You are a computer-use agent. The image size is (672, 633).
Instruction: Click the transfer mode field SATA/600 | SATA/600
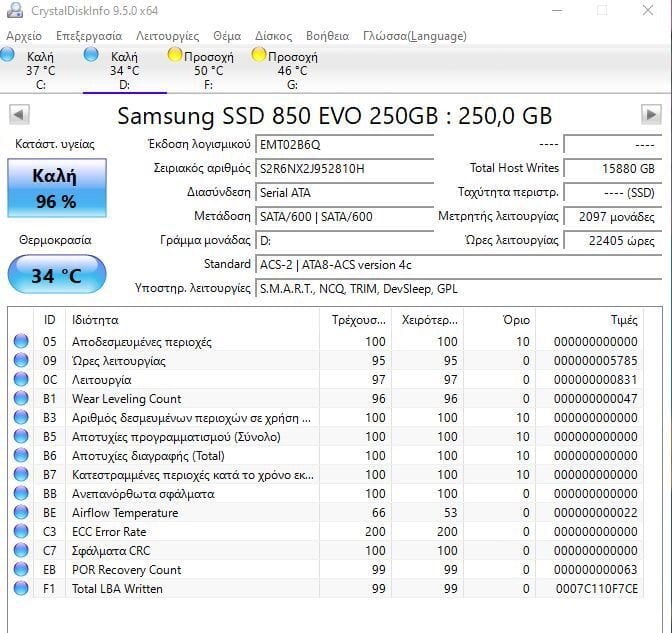click(345, 216)
